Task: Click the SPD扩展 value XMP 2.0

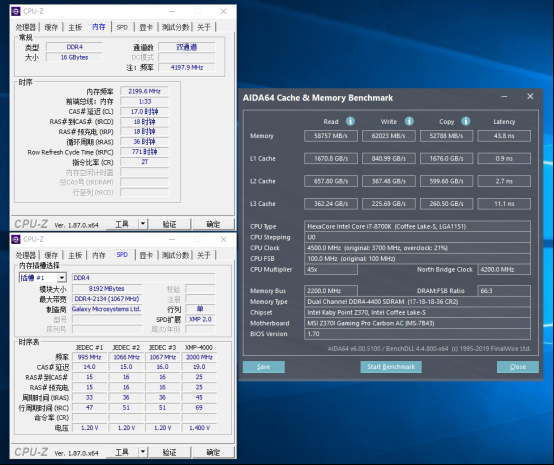Action: coord(200,319)
